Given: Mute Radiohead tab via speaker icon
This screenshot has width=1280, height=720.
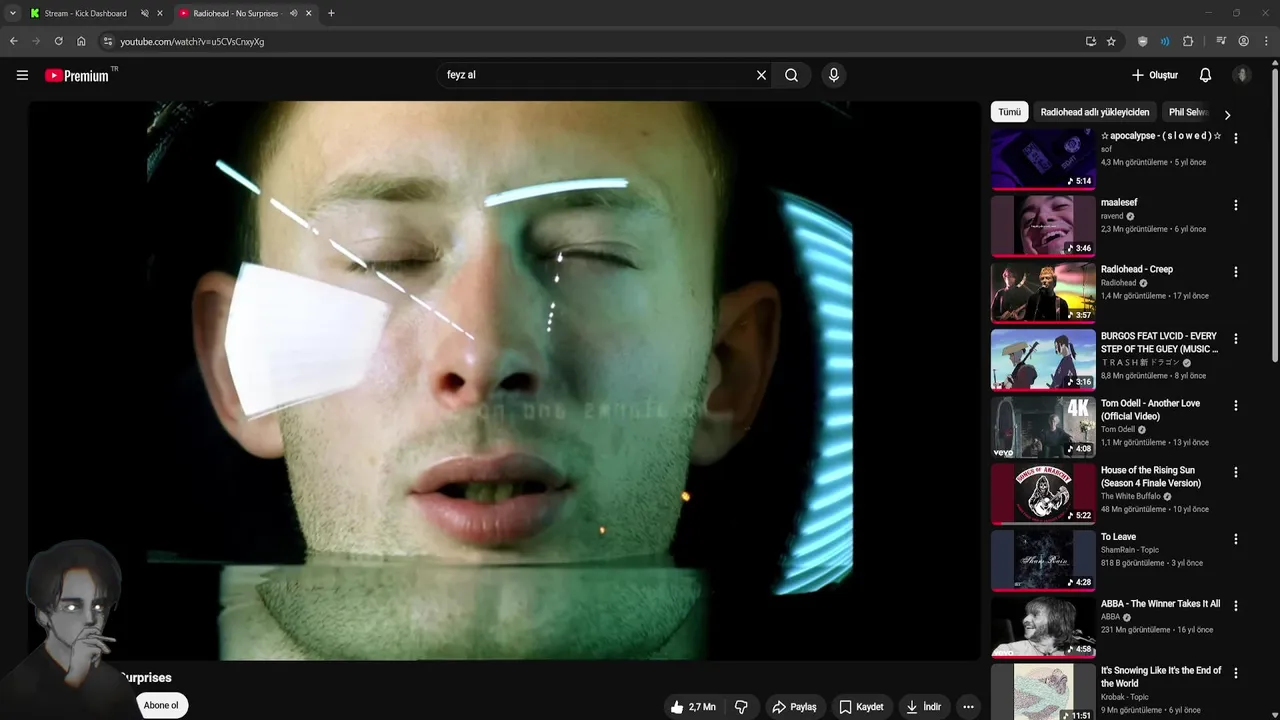Looking at the screenshot, I should 293,13.
